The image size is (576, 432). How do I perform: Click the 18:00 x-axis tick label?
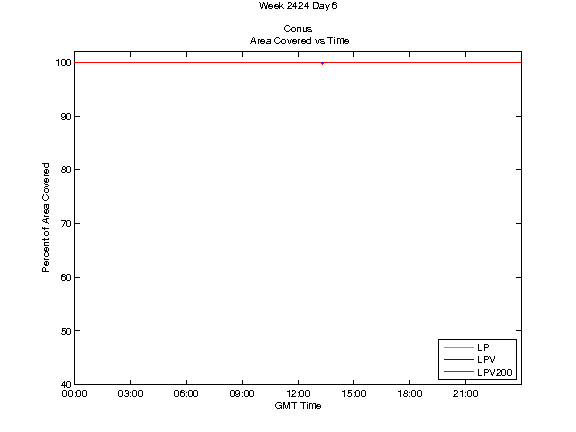tap(410, 394)
